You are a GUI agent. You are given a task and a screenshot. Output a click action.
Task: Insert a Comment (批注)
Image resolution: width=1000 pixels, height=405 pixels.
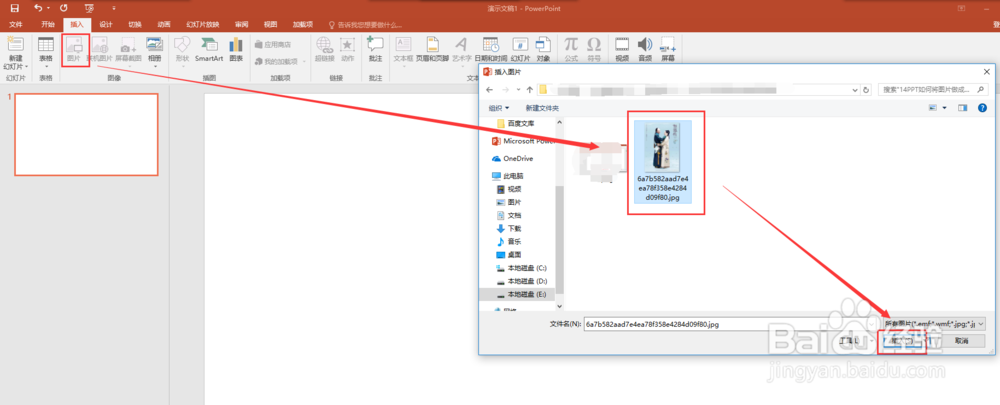pyautogui.click(x=375, y=50)
